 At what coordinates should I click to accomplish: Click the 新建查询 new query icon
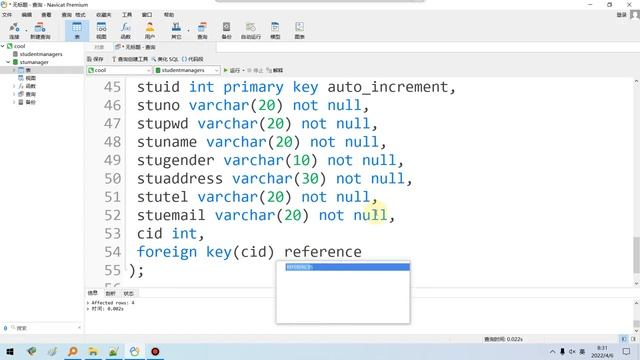click(x=40, y=31)
